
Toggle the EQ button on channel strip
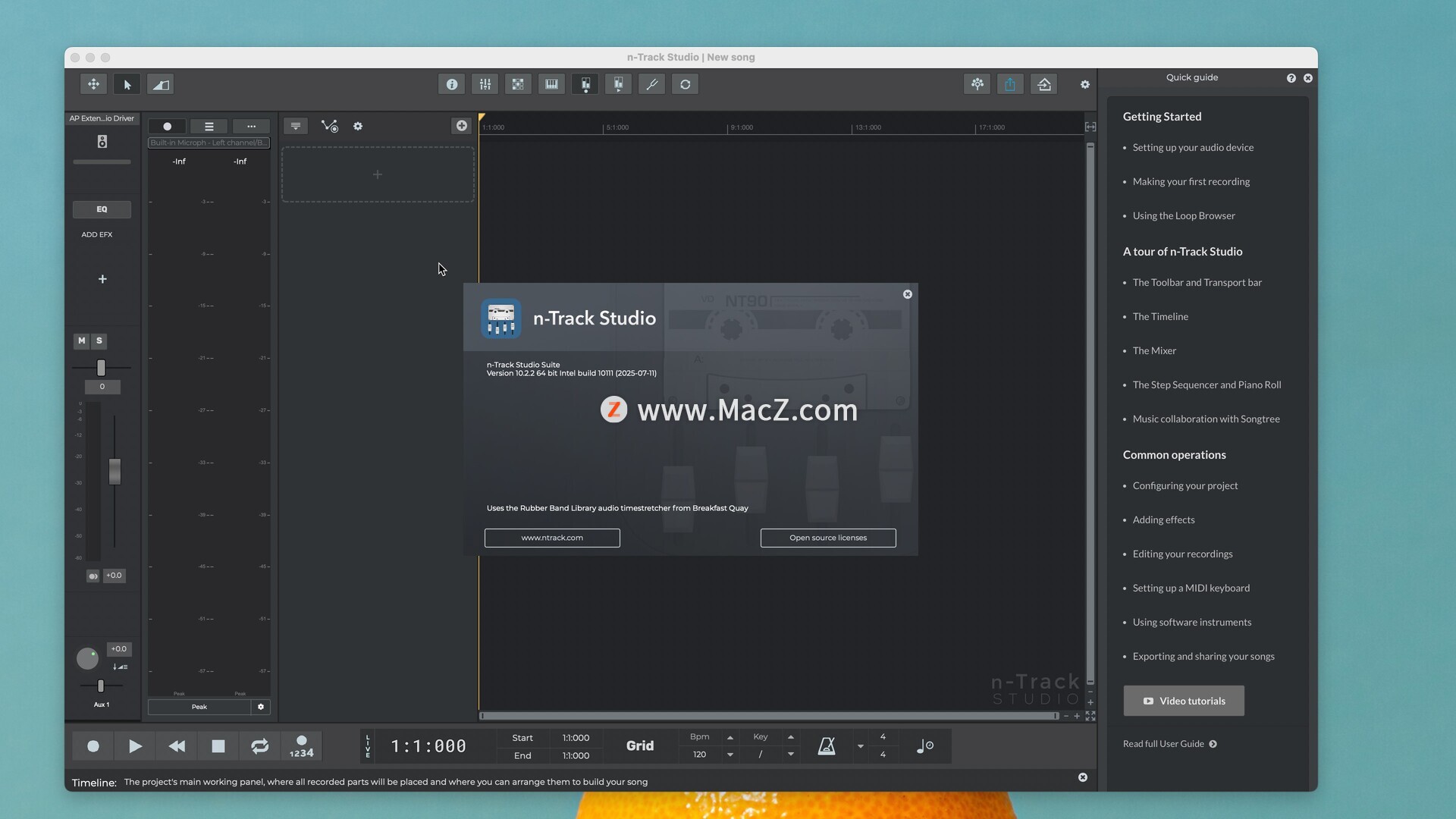[102, 209]
